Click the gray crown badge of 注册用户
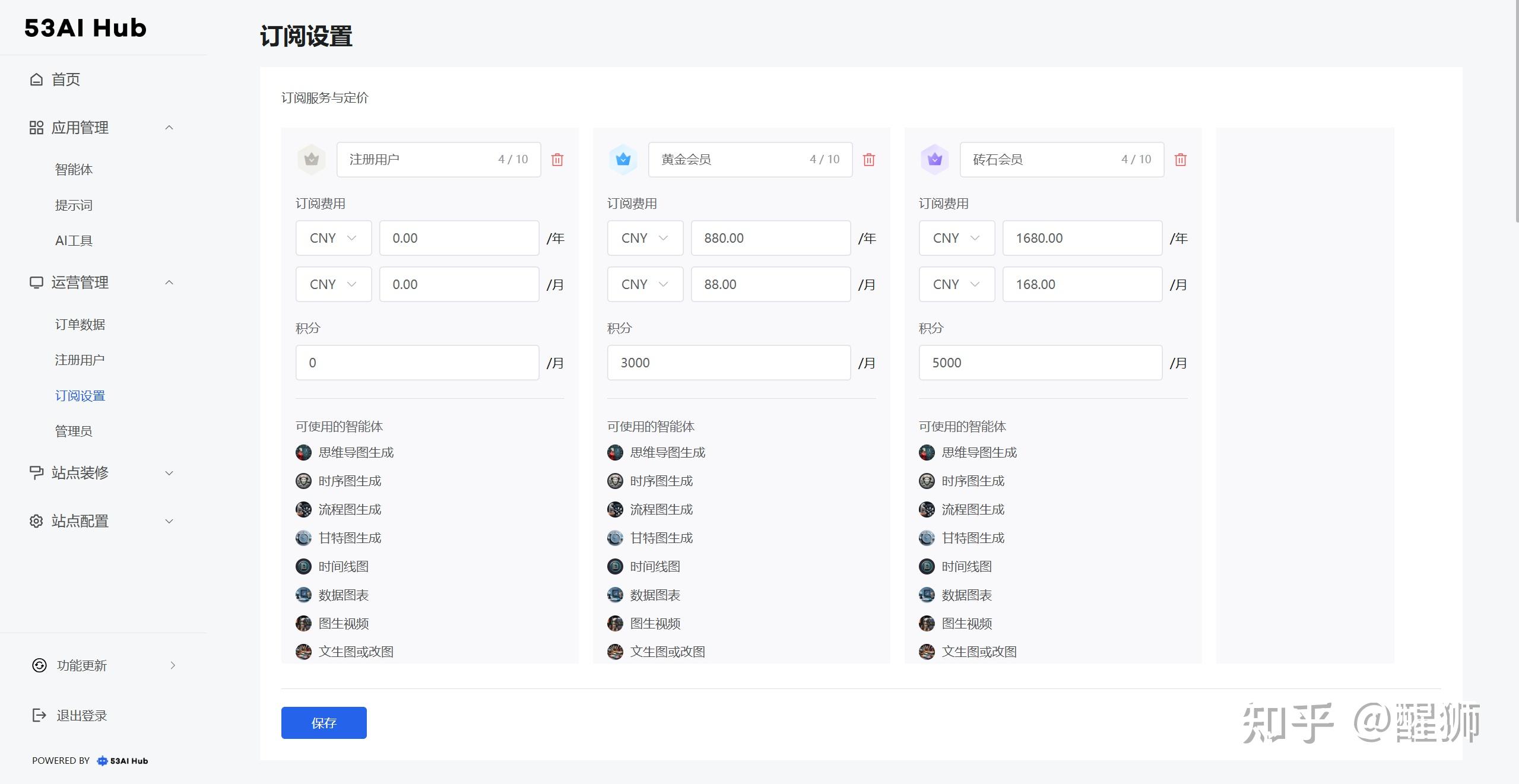The width and height of the screenshot is (1519, 784). (x=312, y=159)
